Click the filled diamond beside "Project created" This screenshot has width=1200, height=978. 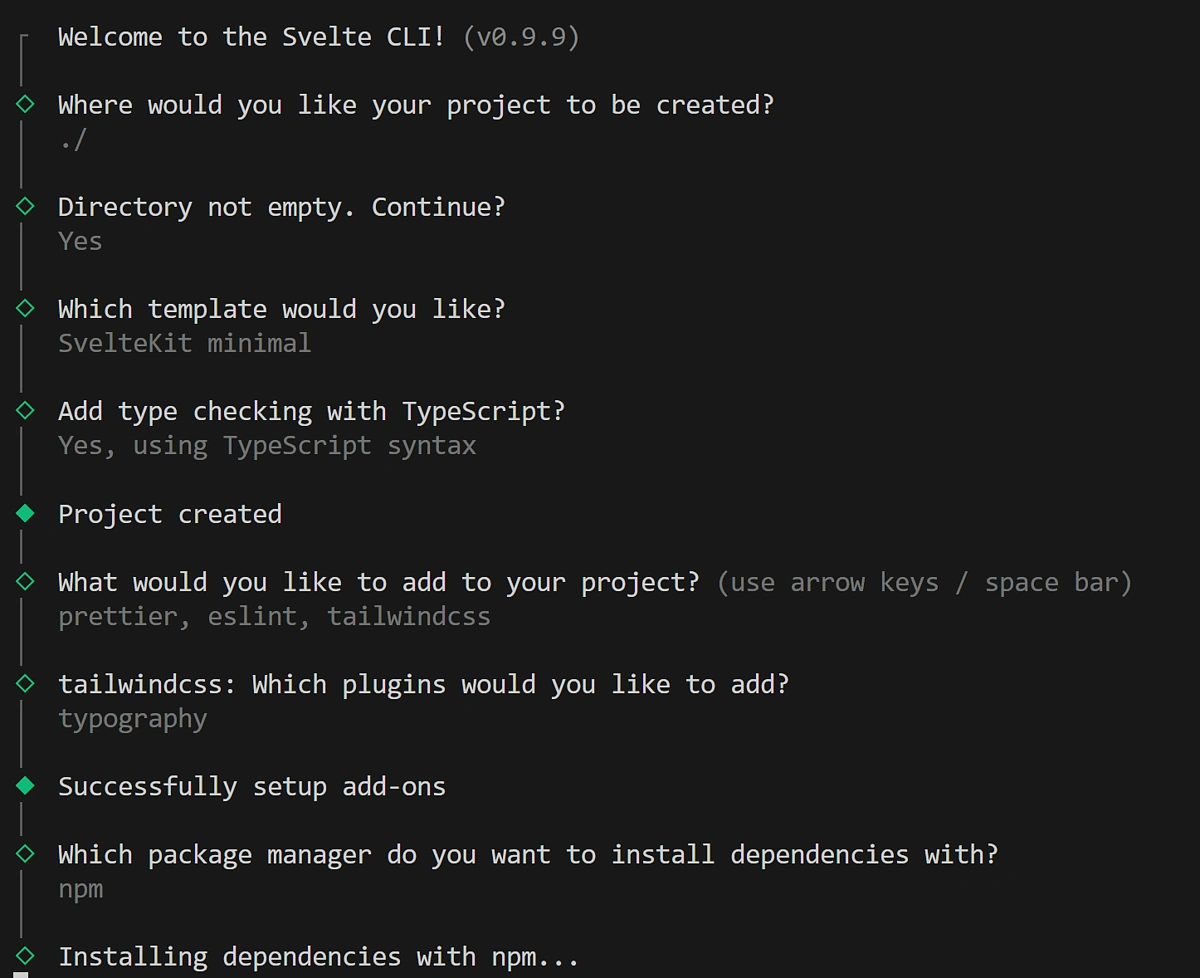point(25,513)
